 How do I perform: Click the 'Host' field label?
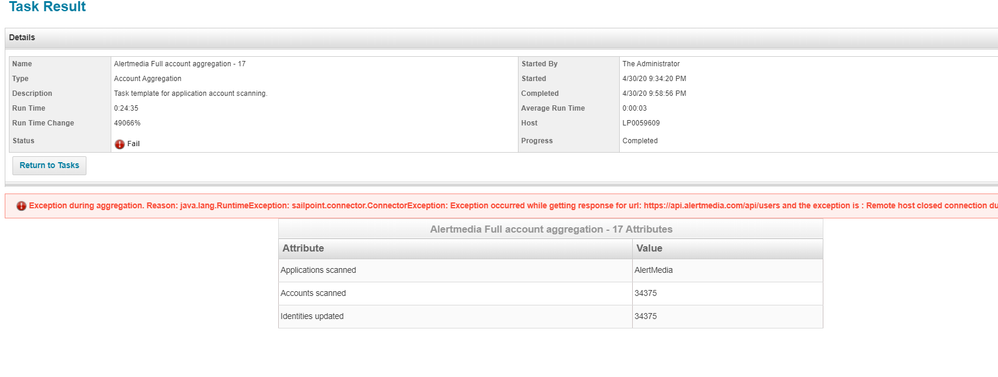click(530, 123)
